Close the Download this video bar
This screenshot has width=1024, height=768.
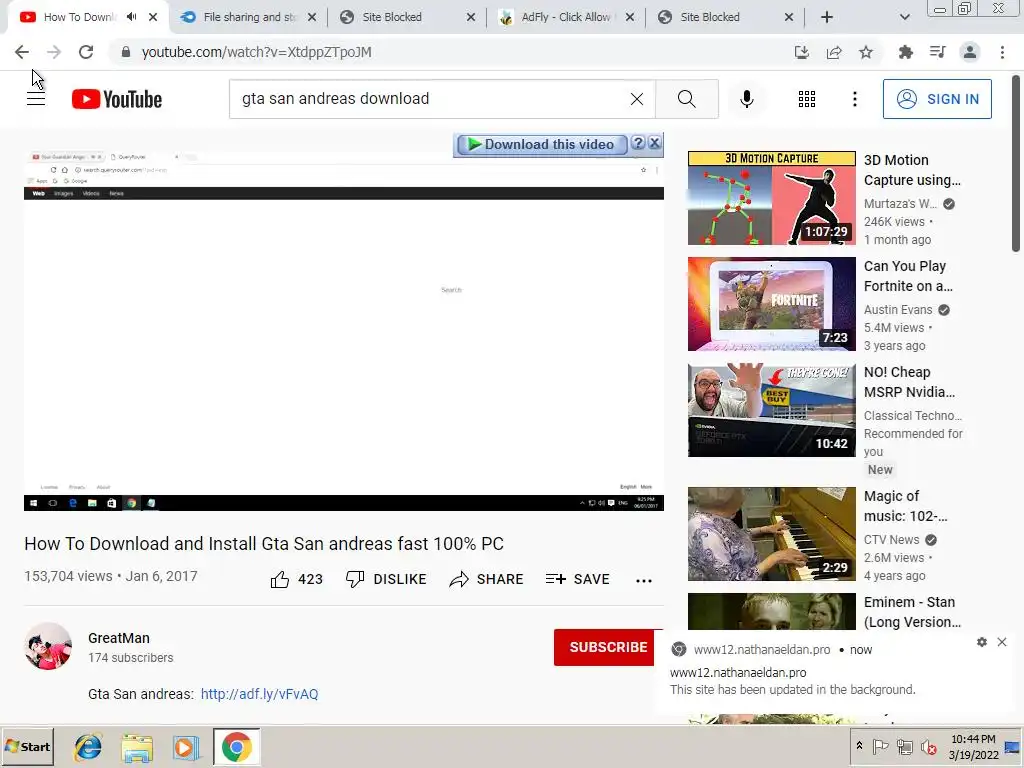point(654,143)
